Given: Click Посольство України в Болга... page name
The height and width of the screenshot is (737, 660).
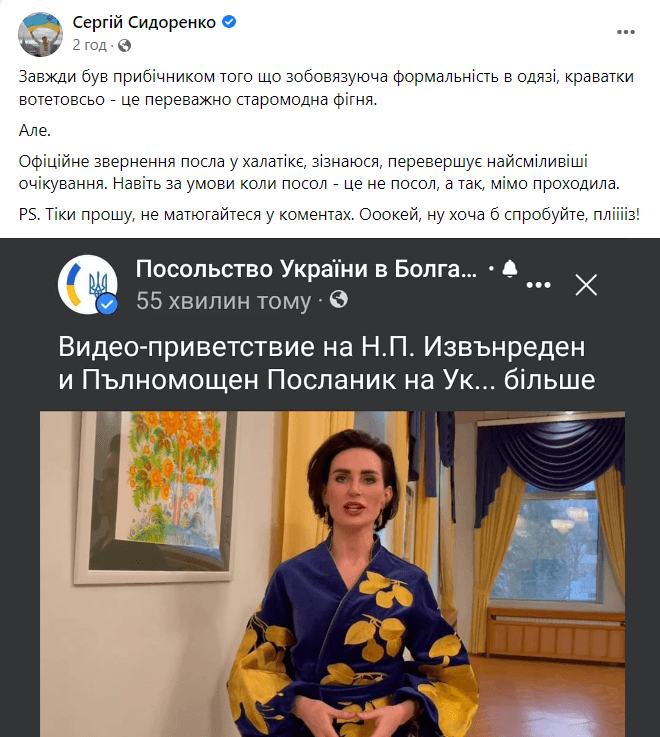Looking at the screenshot, I should 306,269.
